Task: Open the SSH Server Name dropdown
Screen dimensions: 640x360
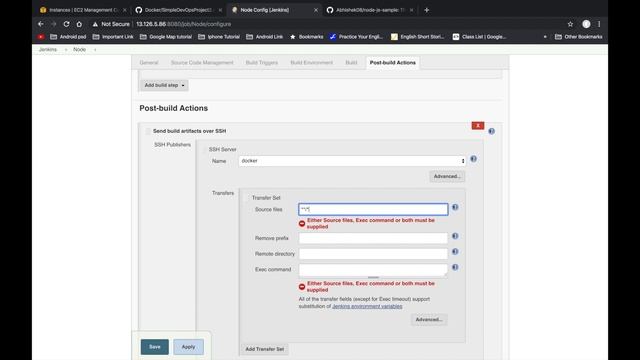Action: 352,161
